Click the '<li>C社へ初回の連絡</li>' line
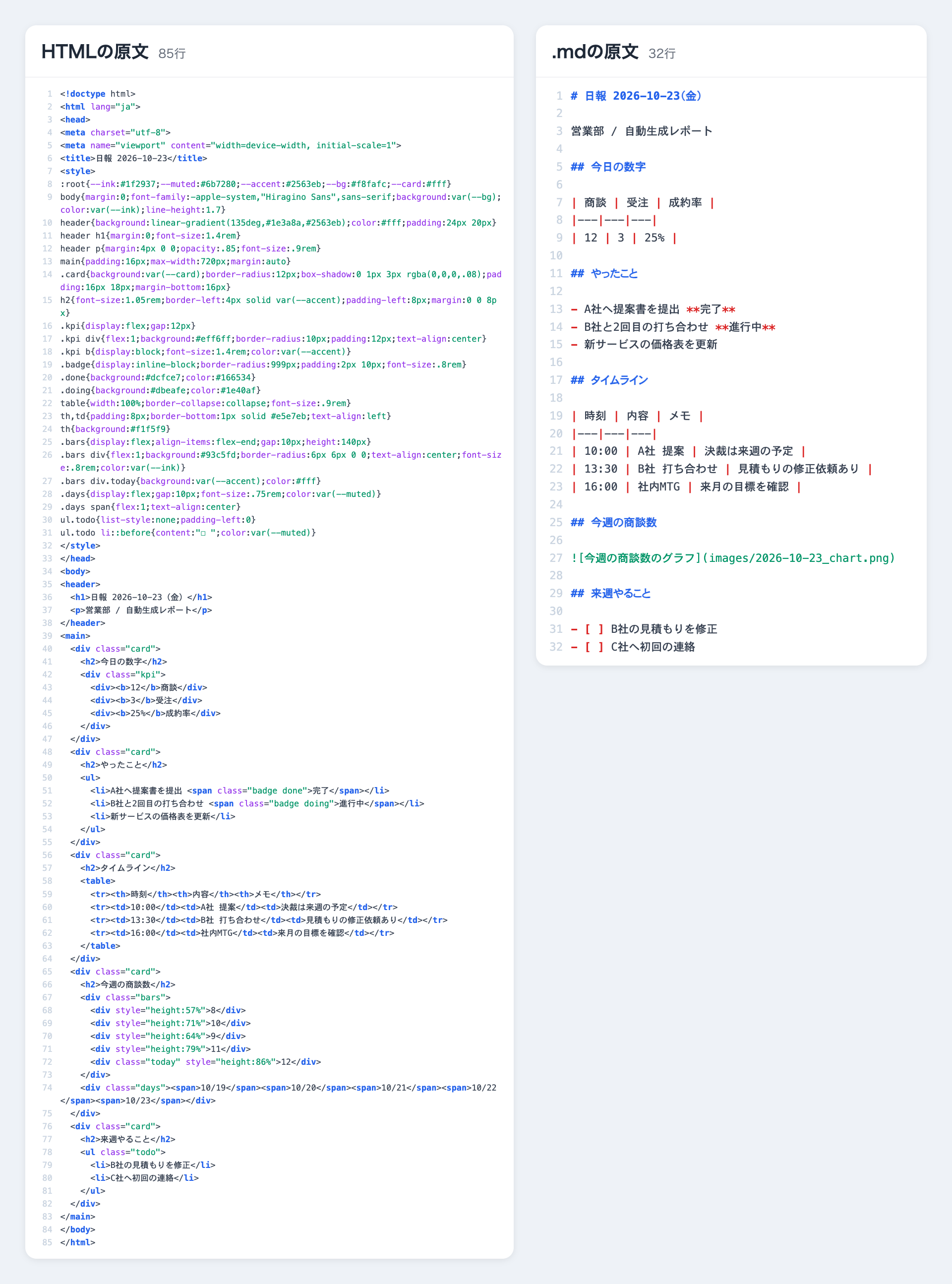The width and height of the screenshot is (952, 1284). pos(145,1178)
